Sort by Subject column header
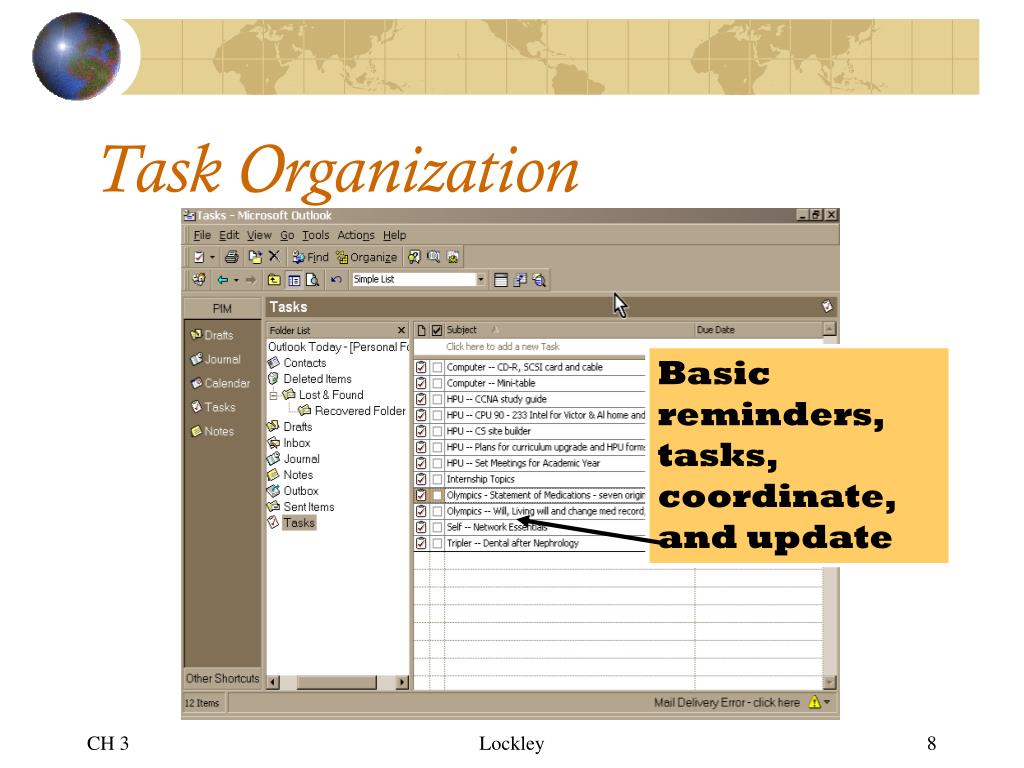1024x768 pixels. point(568,330)
